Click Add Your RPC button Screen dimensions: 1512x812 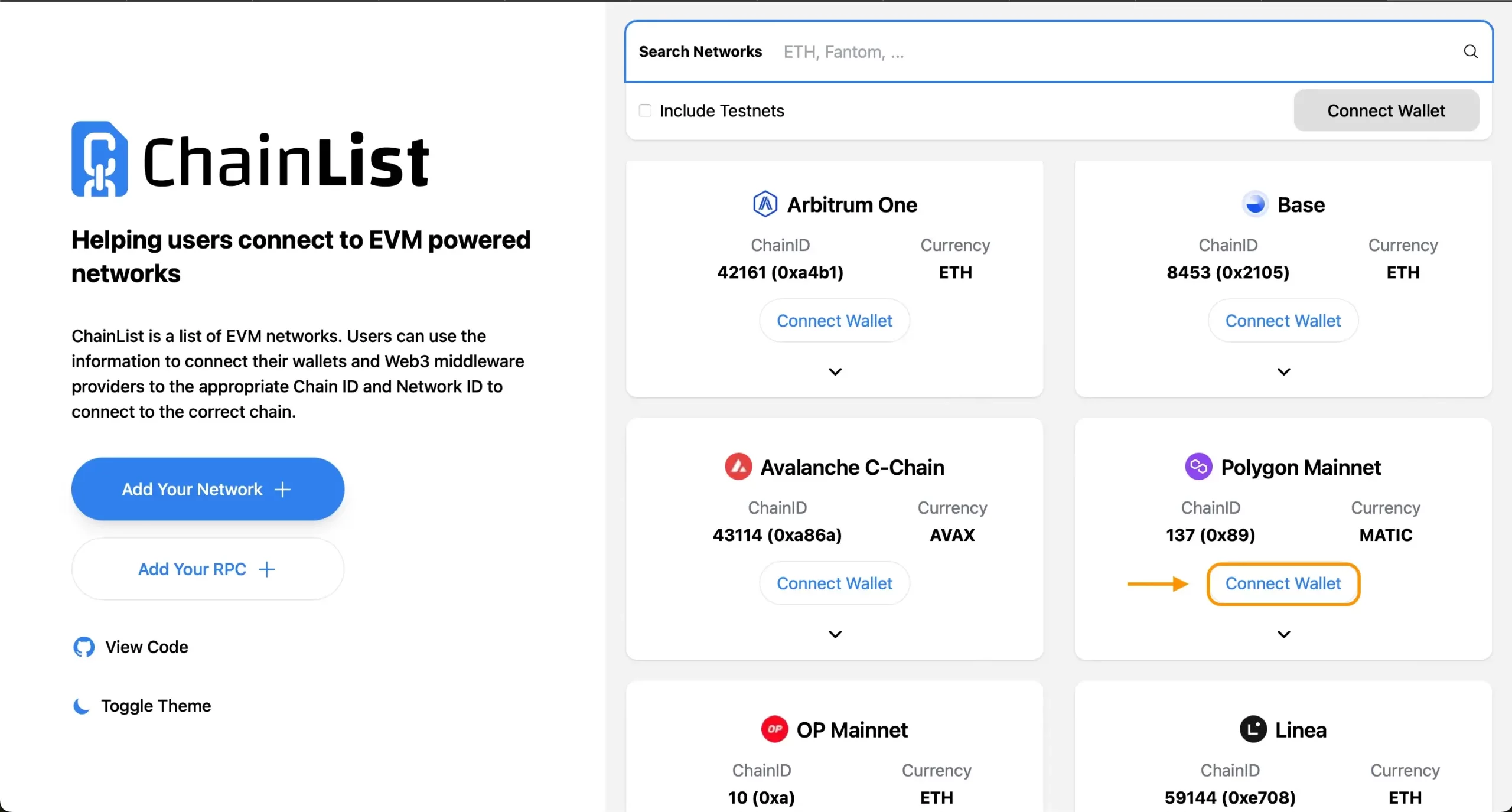click(x=207, y=568)
